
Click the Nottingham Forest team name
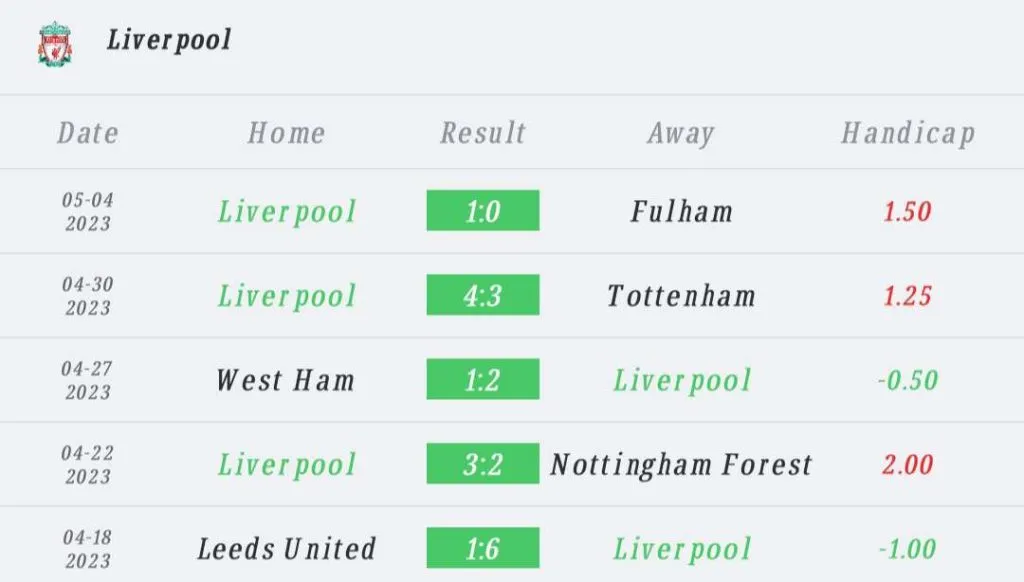tap(682, 464)
